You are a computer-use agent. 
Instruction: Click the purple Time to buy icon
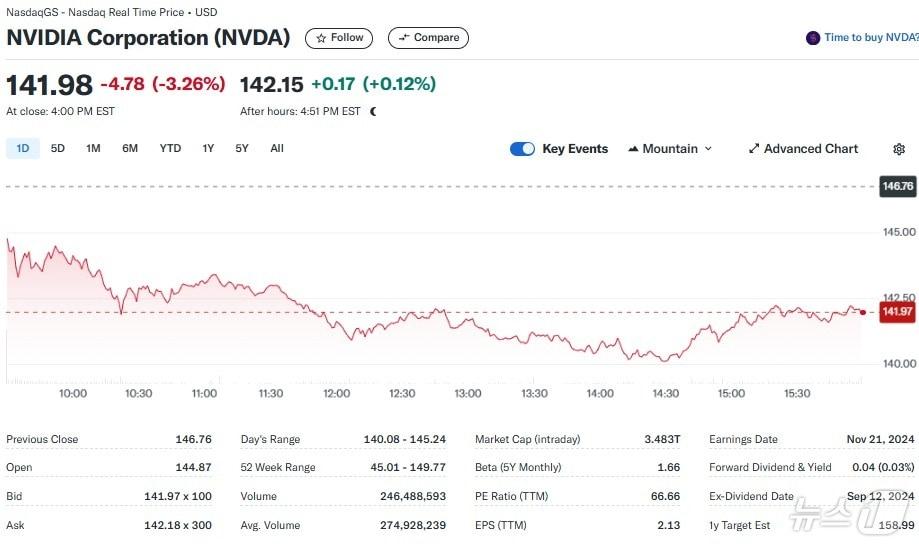pyautogui.click(x=813, y=38)
